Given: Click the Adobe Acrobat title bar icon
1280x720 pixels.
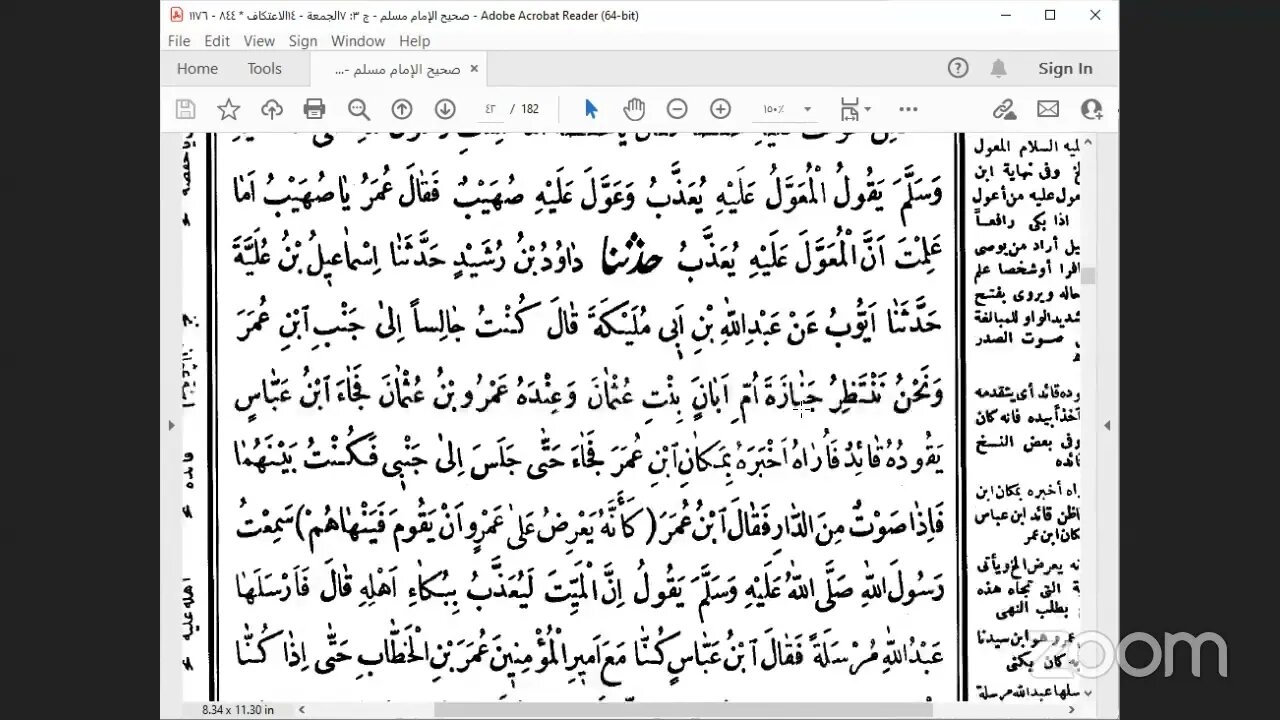Looking at the screenshot, I should pyautogui.click(x=176, y=15).
